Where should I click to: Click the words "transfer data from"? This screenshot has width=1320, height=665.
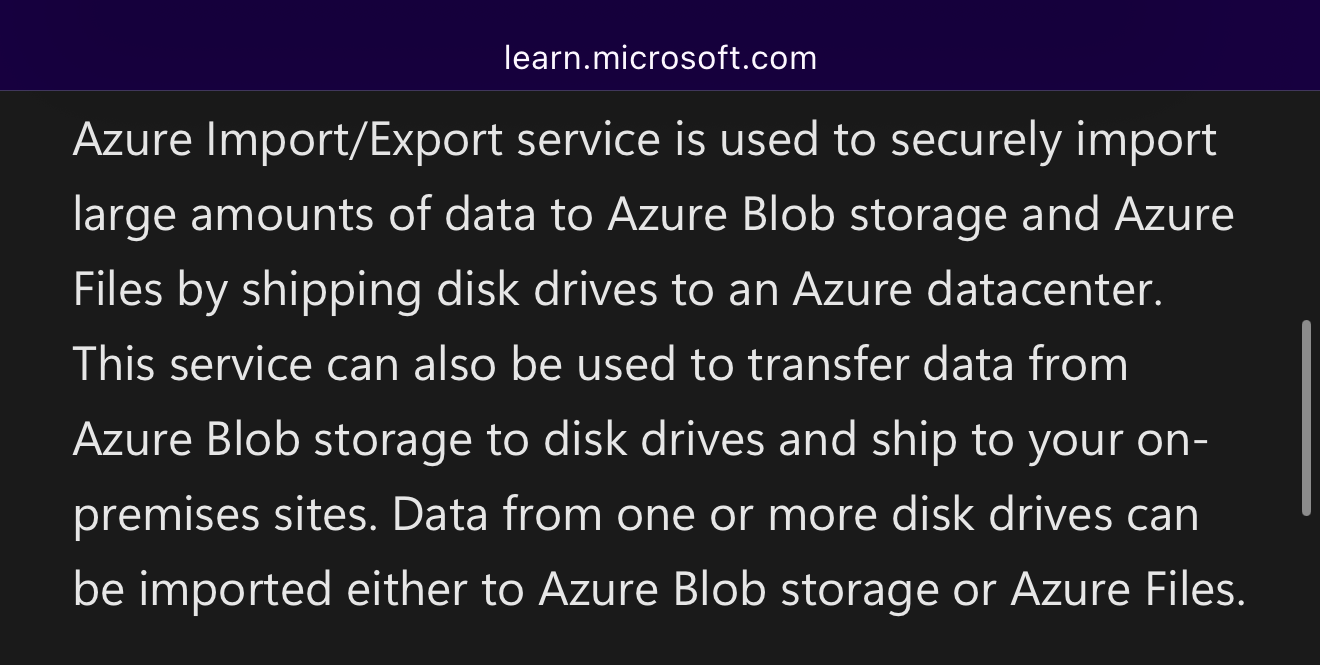point(938,364)
